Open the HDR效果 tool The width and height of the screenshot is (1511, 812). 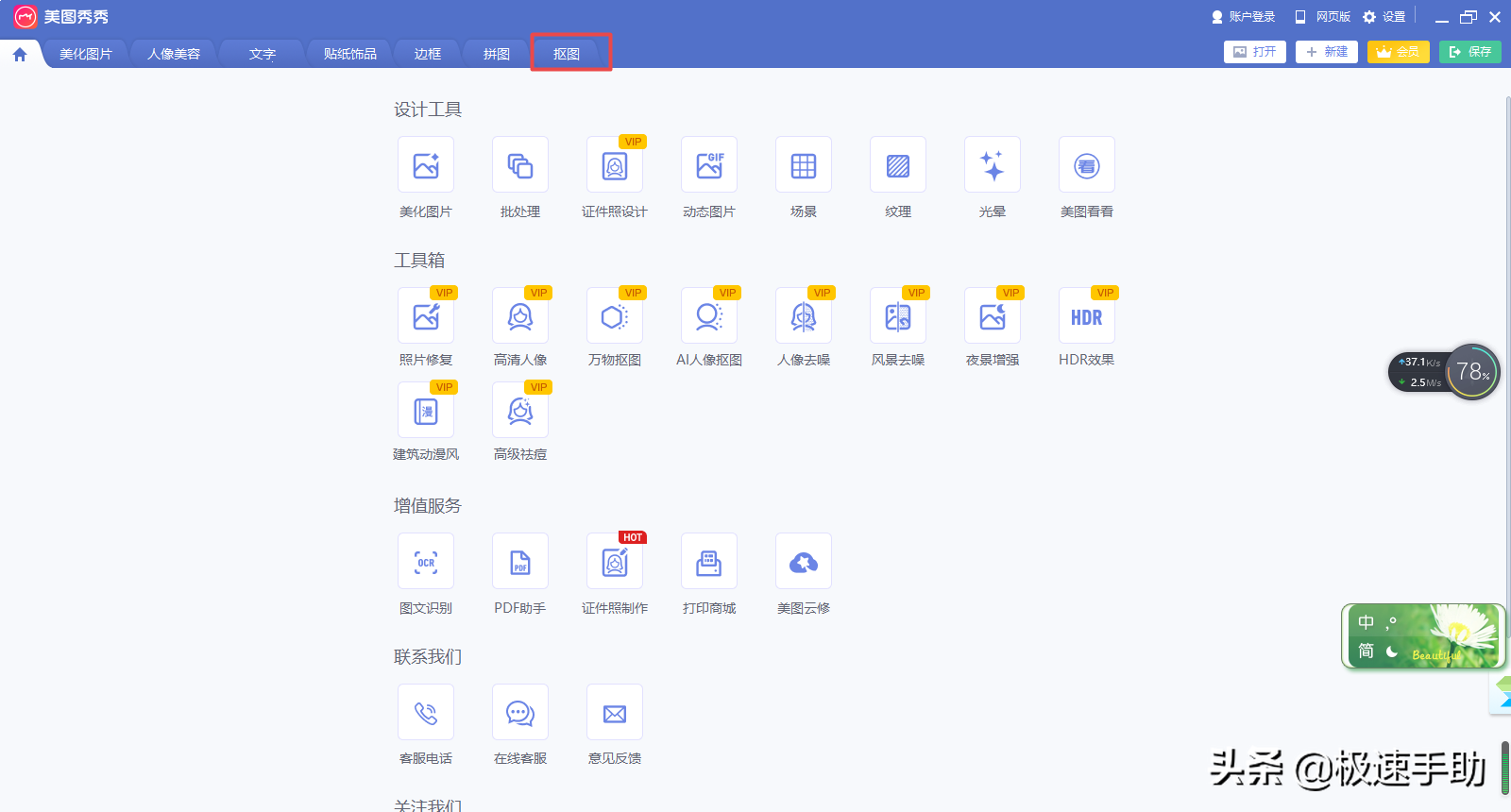click(x=1086, y=317)
